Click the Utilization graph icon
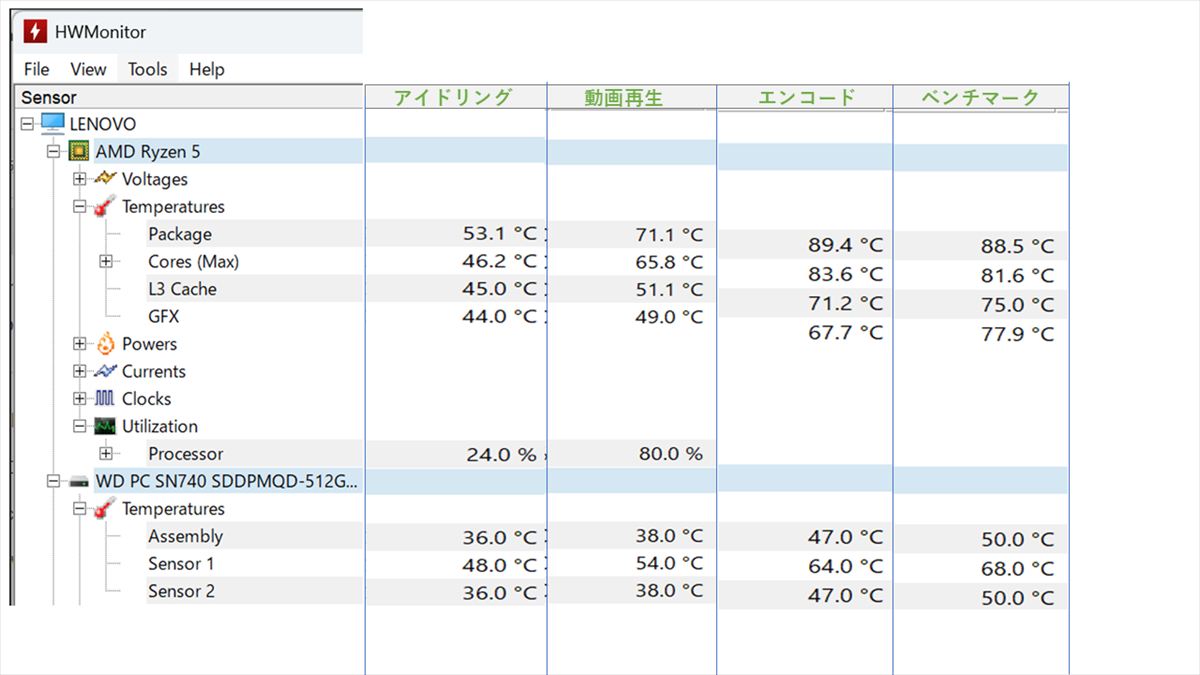Screen dimensions: 1200x675 point(105,426)
